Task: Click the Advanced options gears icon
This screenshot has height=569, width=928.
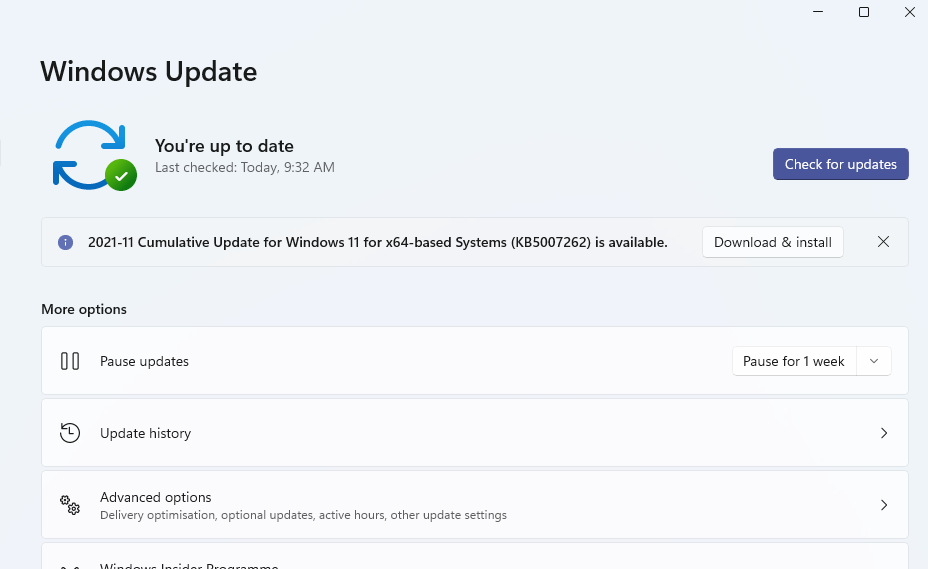Action: 70,505
